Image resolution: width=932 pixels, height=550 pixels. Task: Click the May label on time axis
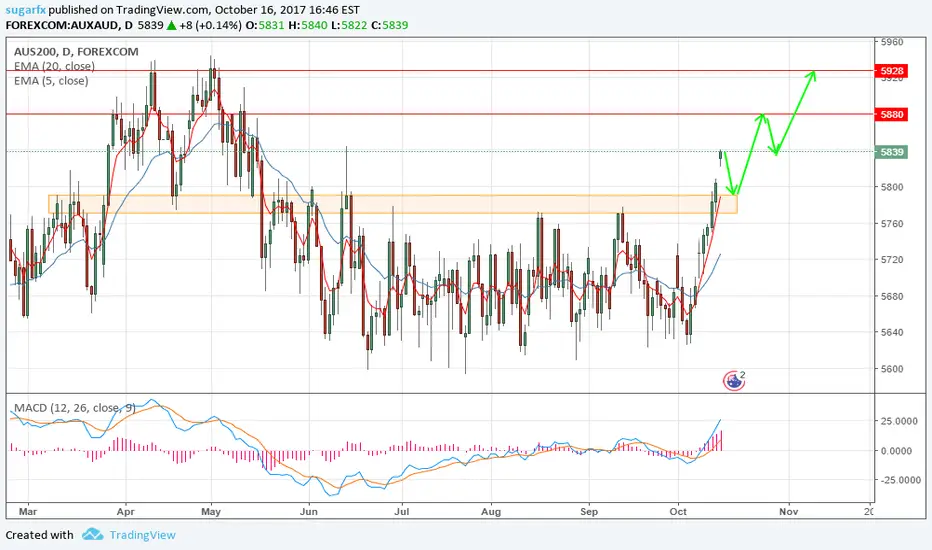click(x=211, y=511)
